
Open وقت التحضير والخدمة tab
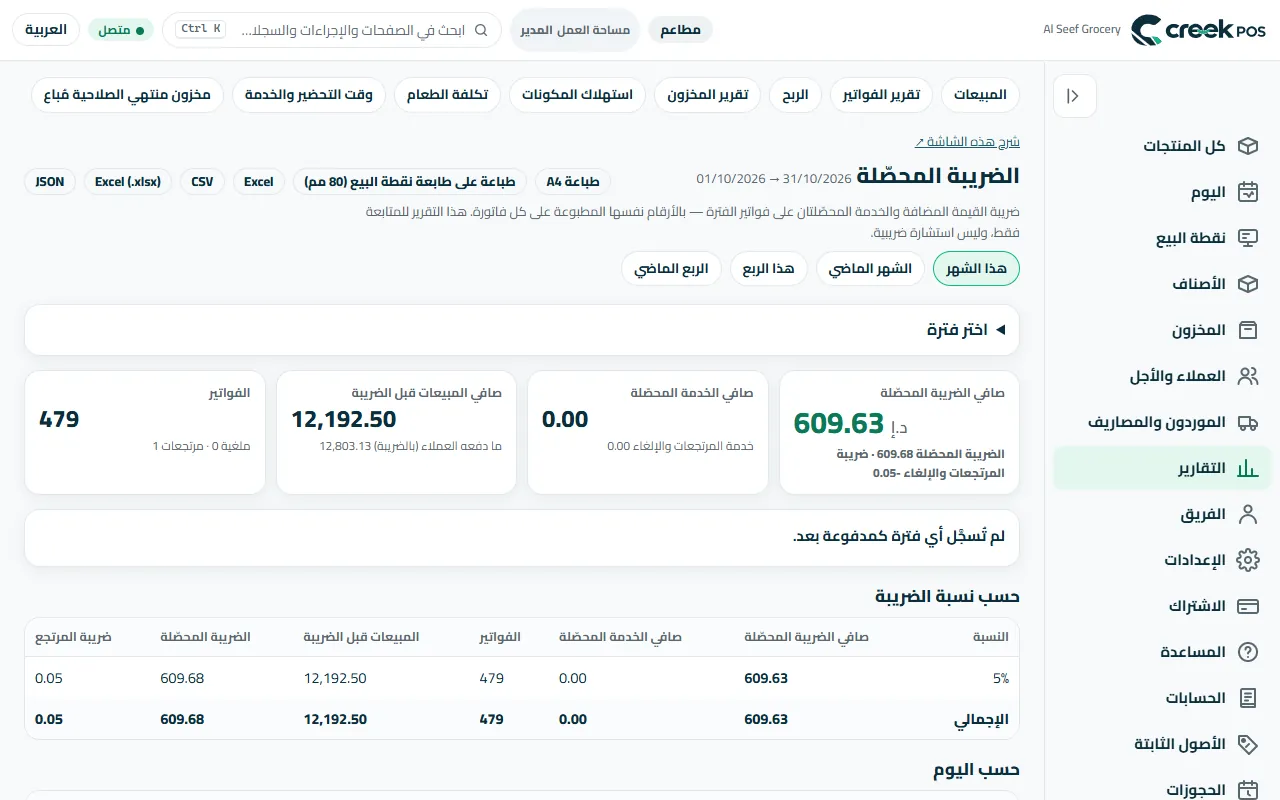pyautogui.click(x=309, y=95)
